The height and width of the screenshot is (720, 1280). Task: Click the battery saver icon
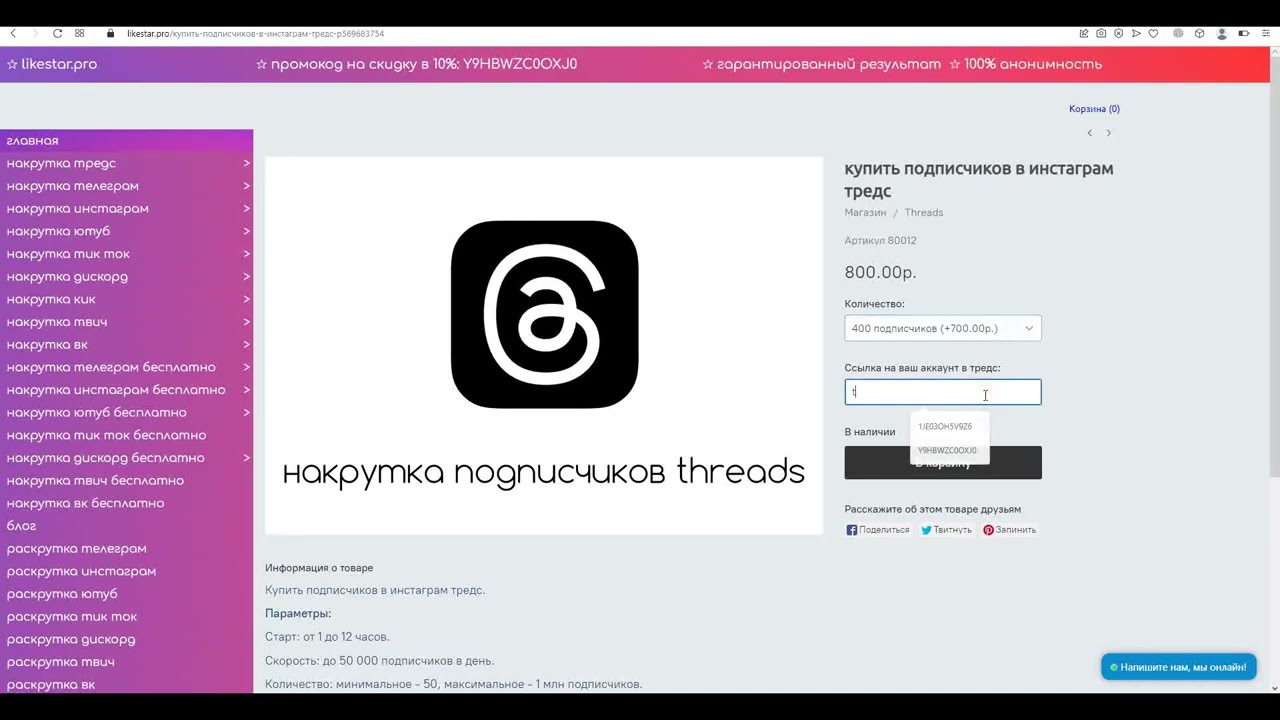[1244, 33]
